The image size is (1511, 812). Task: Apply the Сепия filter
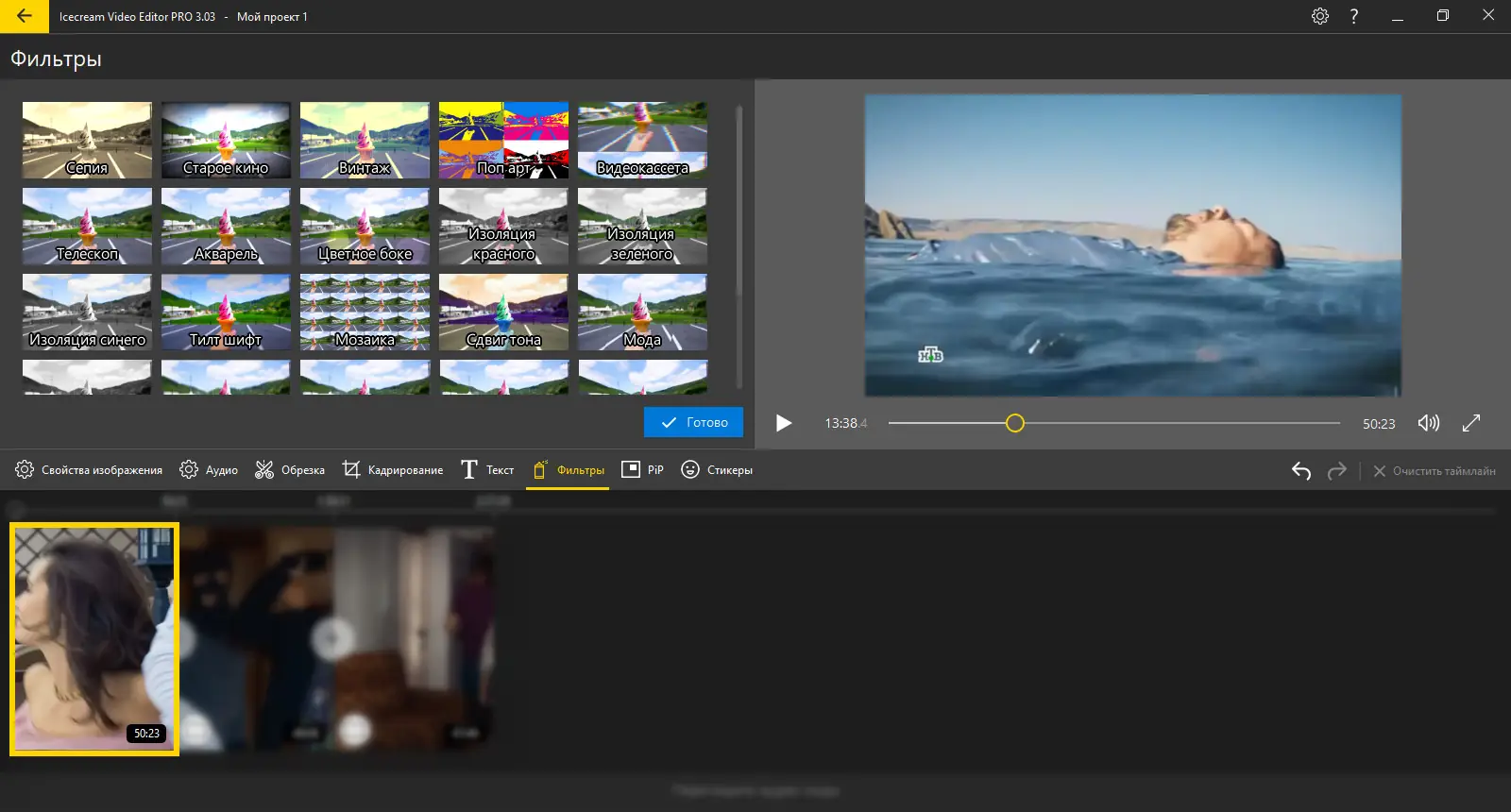pyautogui.click(x=87, y=140)
